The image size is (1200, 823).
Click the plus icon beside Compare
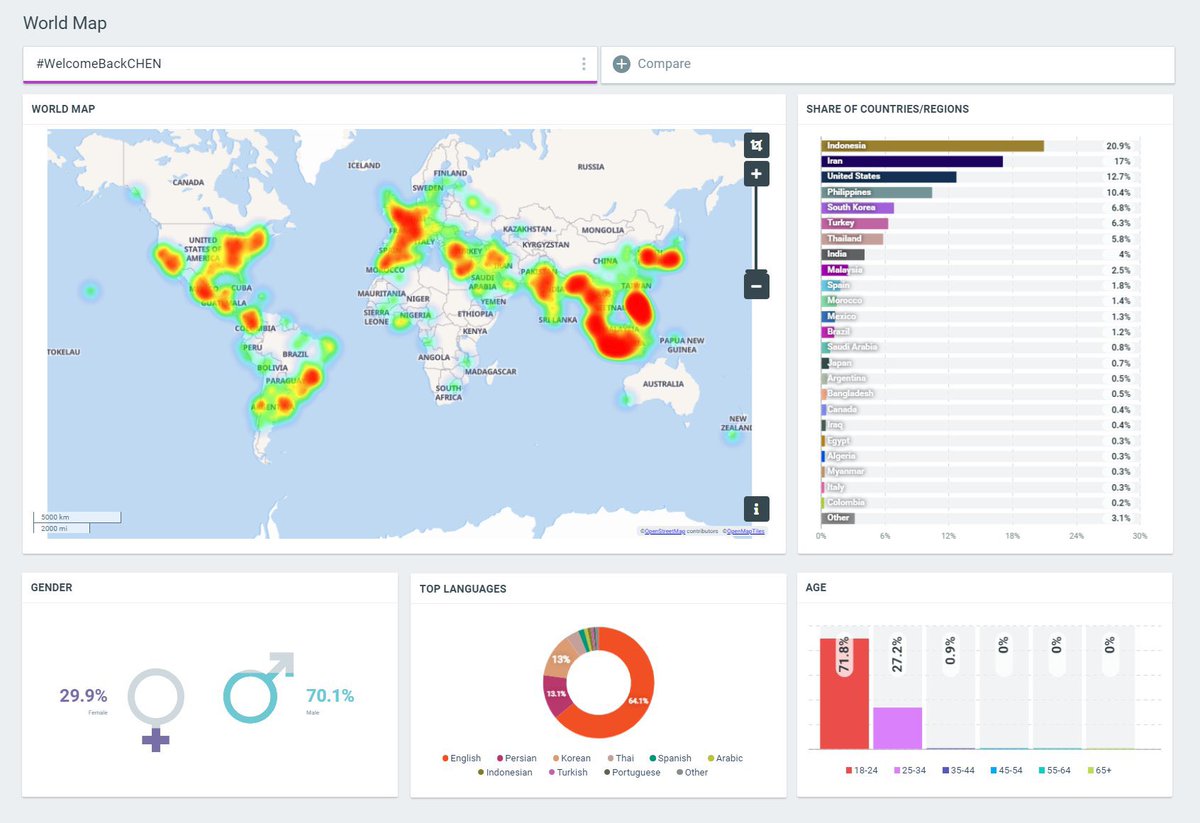621,64
